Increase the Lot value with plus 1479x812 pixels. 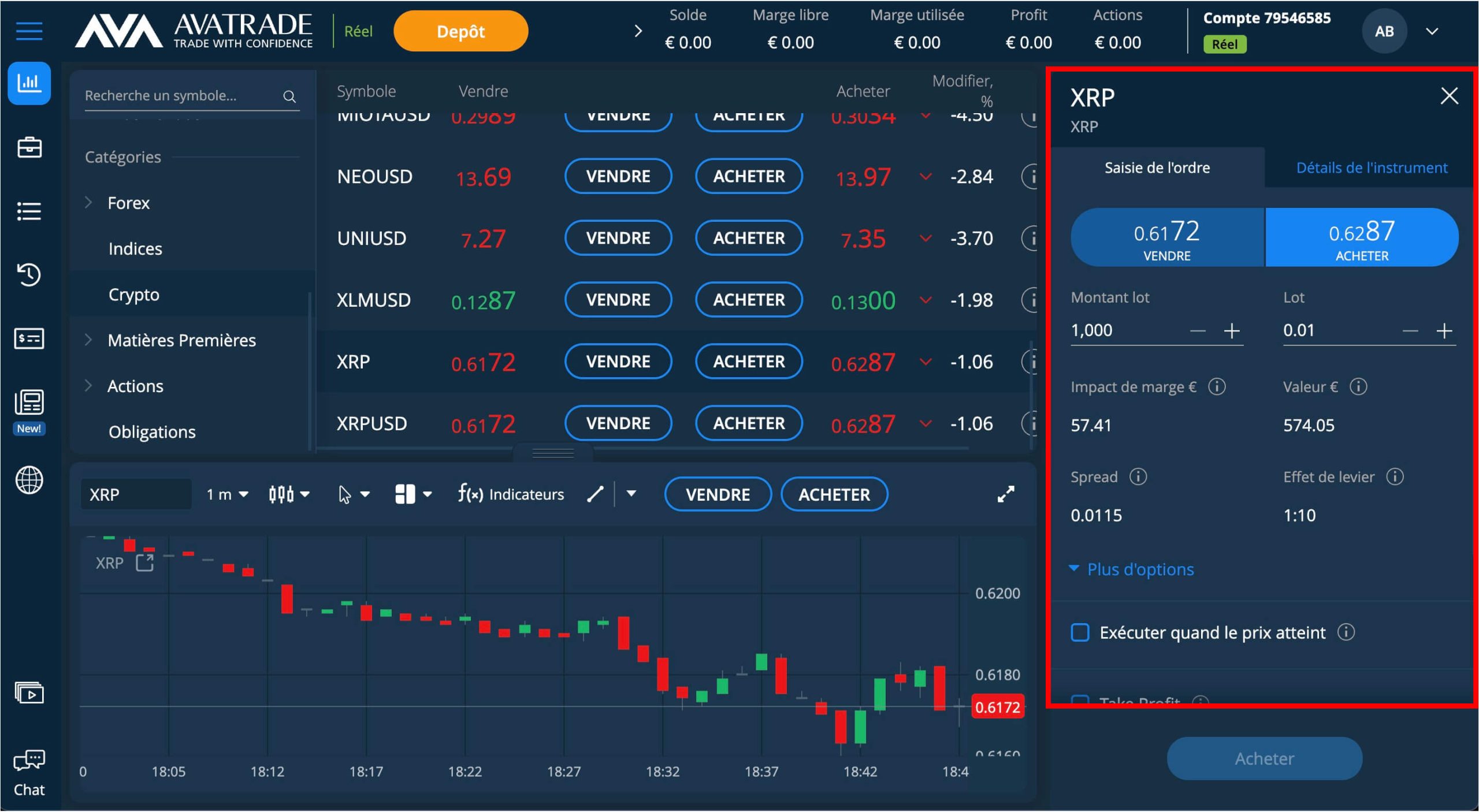click(x=1444, y=331)
